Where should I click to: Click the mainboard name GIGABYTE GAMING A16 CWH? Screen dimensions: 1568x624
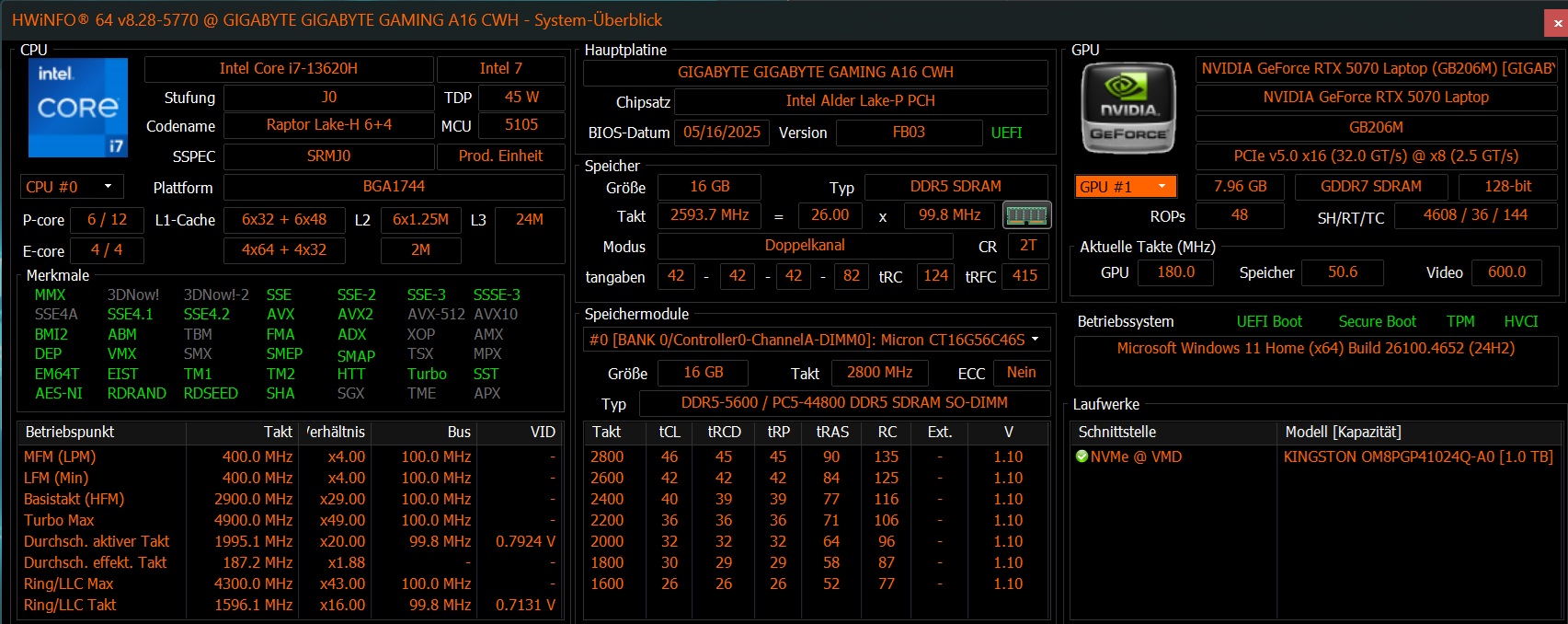(x=816, y=73)
